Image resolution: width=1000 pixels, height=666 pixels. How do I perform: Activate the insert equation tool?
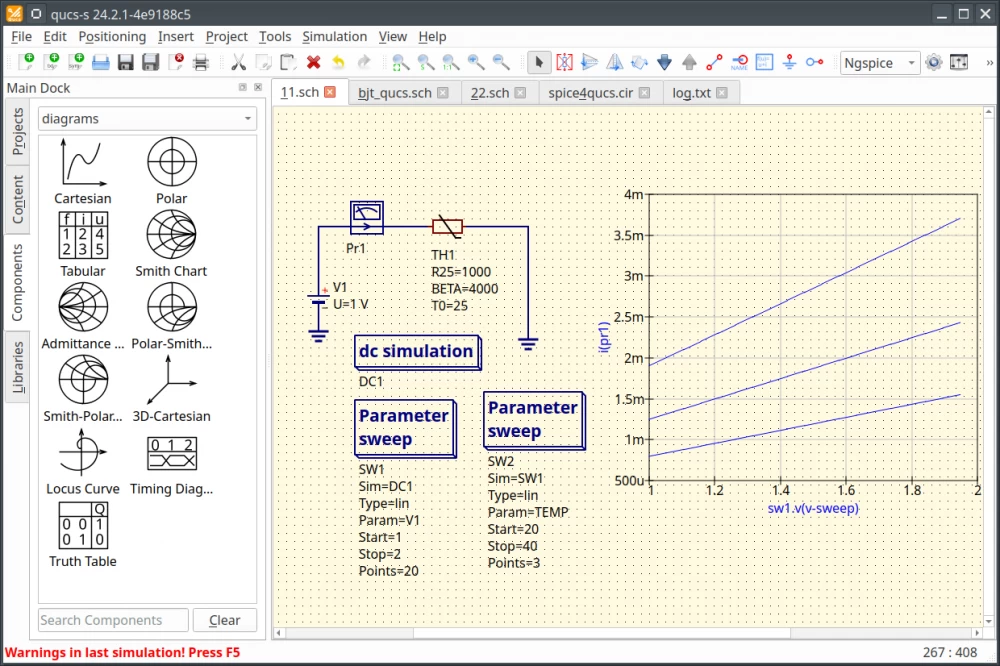click(764, 62)
